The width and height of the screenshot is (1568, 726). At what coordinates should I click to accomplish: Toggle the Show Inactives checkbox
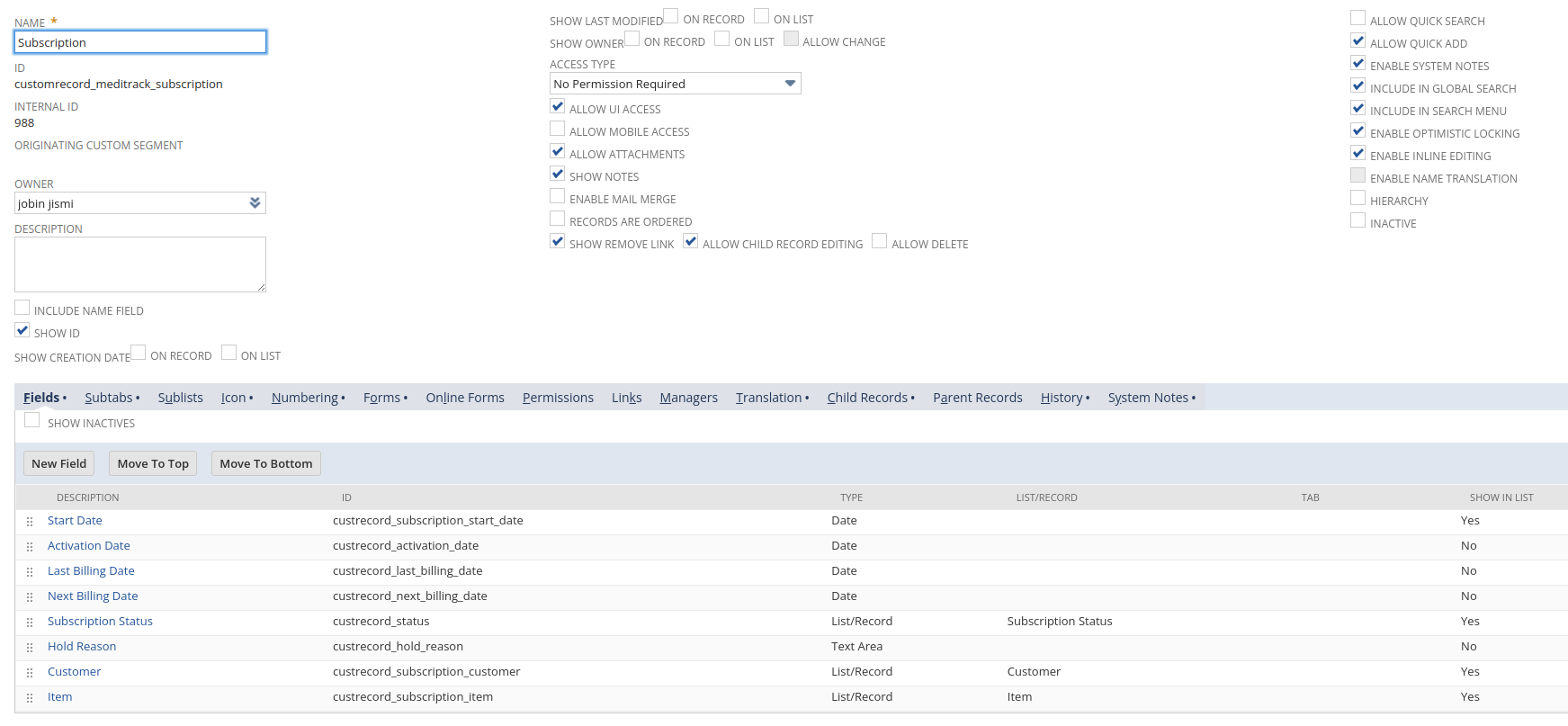tap(32, 421)
